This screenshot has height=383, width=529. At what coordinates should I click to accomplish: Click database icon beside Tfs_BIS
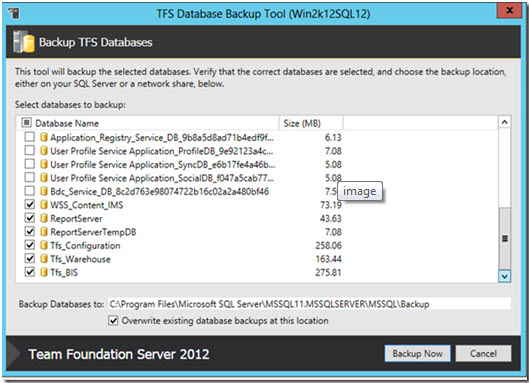coord(44,272)
